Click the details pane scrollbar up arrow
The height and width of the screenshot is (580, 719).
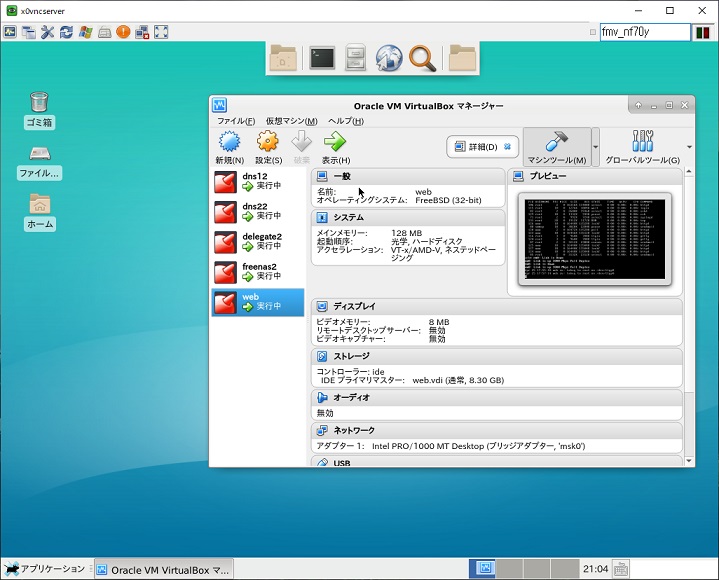(689, 172)
